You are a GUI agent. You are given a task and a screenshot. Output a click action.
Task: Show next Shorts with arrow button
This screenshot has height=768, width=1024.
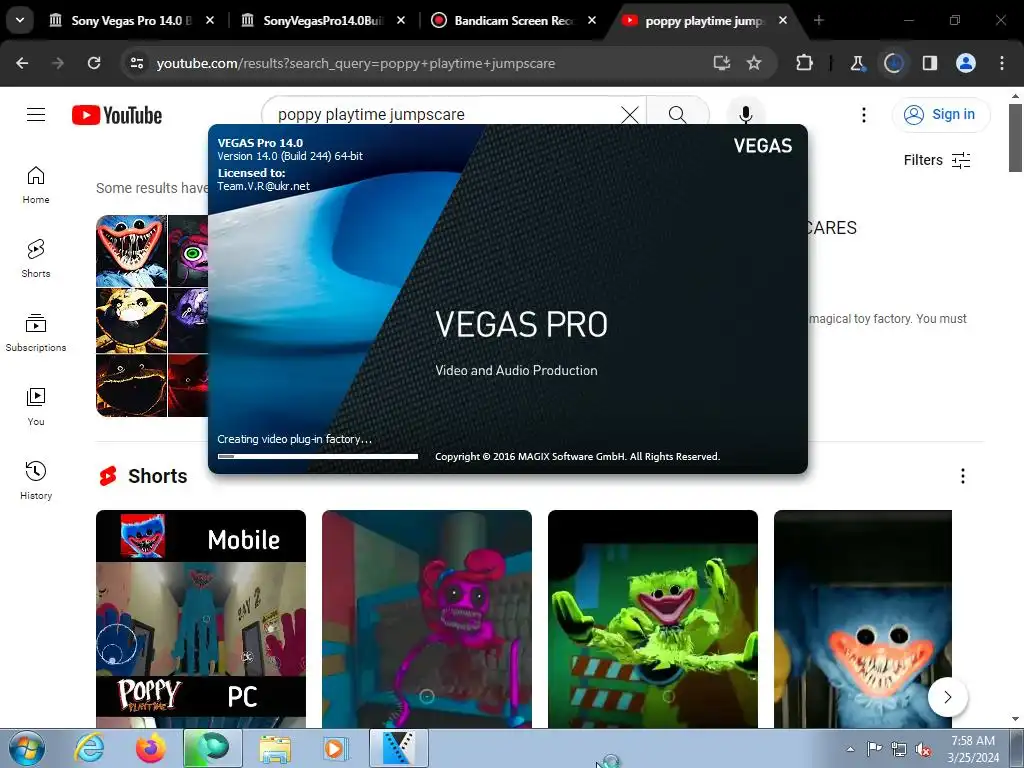[947, 697]
